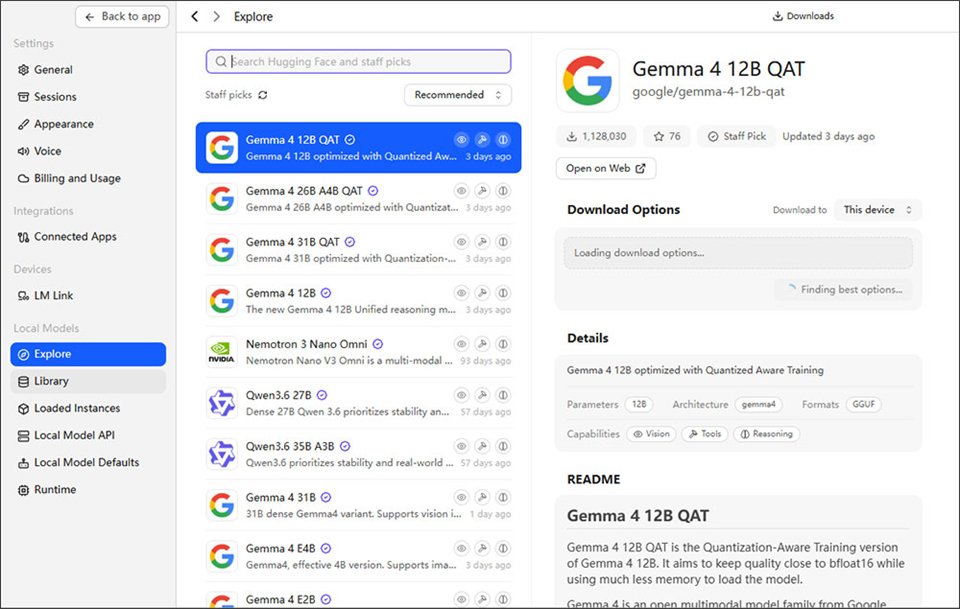Open Local Model Defaults
Screen dimensions: 960x609
click(88, 463)
